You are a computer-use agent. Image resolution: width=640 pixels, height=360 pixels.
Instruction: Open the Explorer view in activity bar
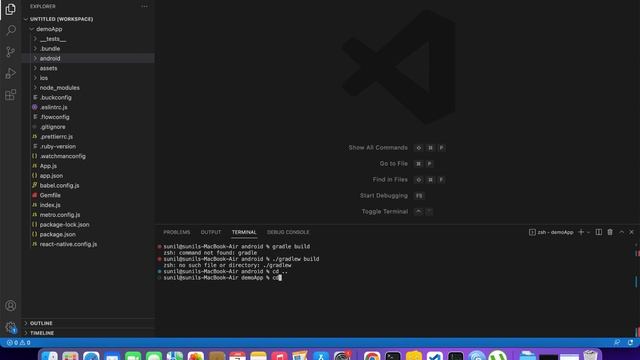[x=11, y=9]
